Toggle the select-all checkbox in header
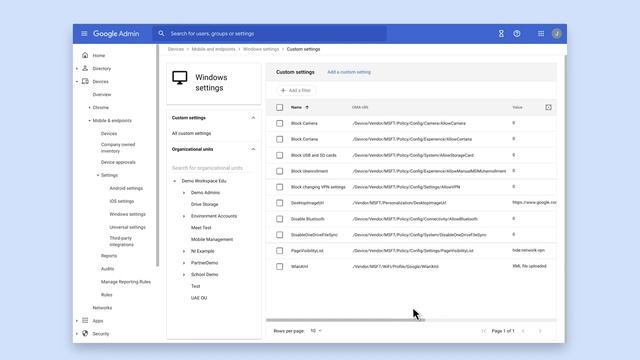 tap(280, 107)
